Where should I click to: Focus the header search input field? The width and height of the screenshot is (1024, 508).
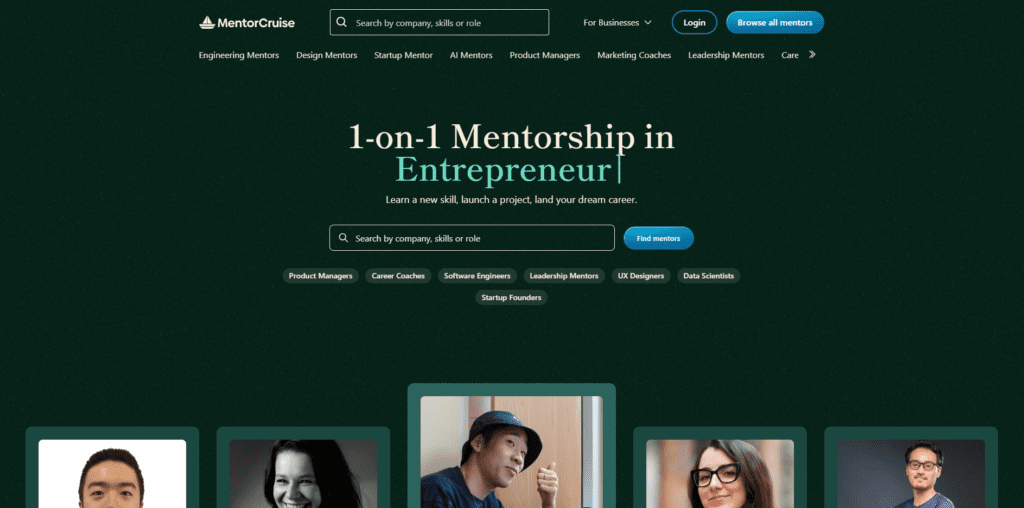tap(440, 22)
